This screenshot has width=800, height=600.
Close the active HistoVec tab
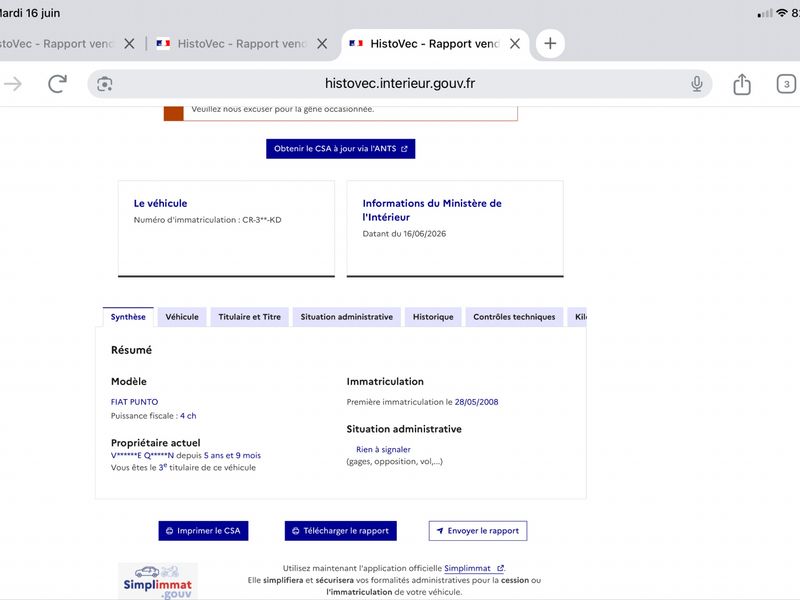click(x=515, y=44)
